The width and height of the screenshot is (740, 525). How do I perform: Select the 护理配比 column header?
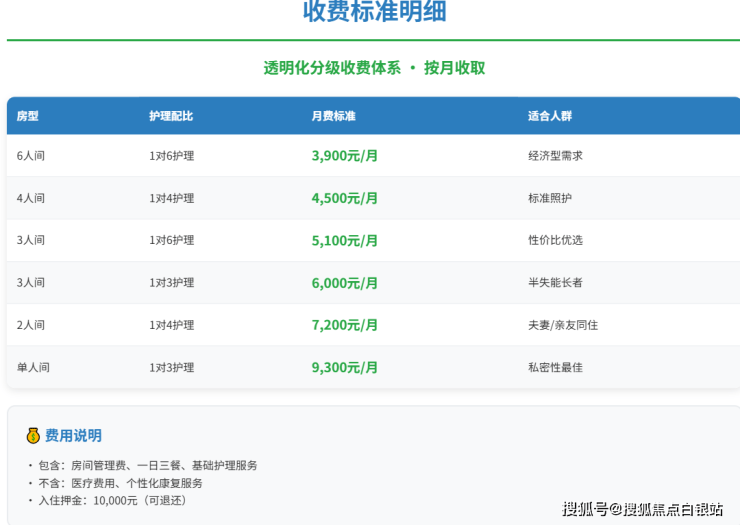pos(171,116)
